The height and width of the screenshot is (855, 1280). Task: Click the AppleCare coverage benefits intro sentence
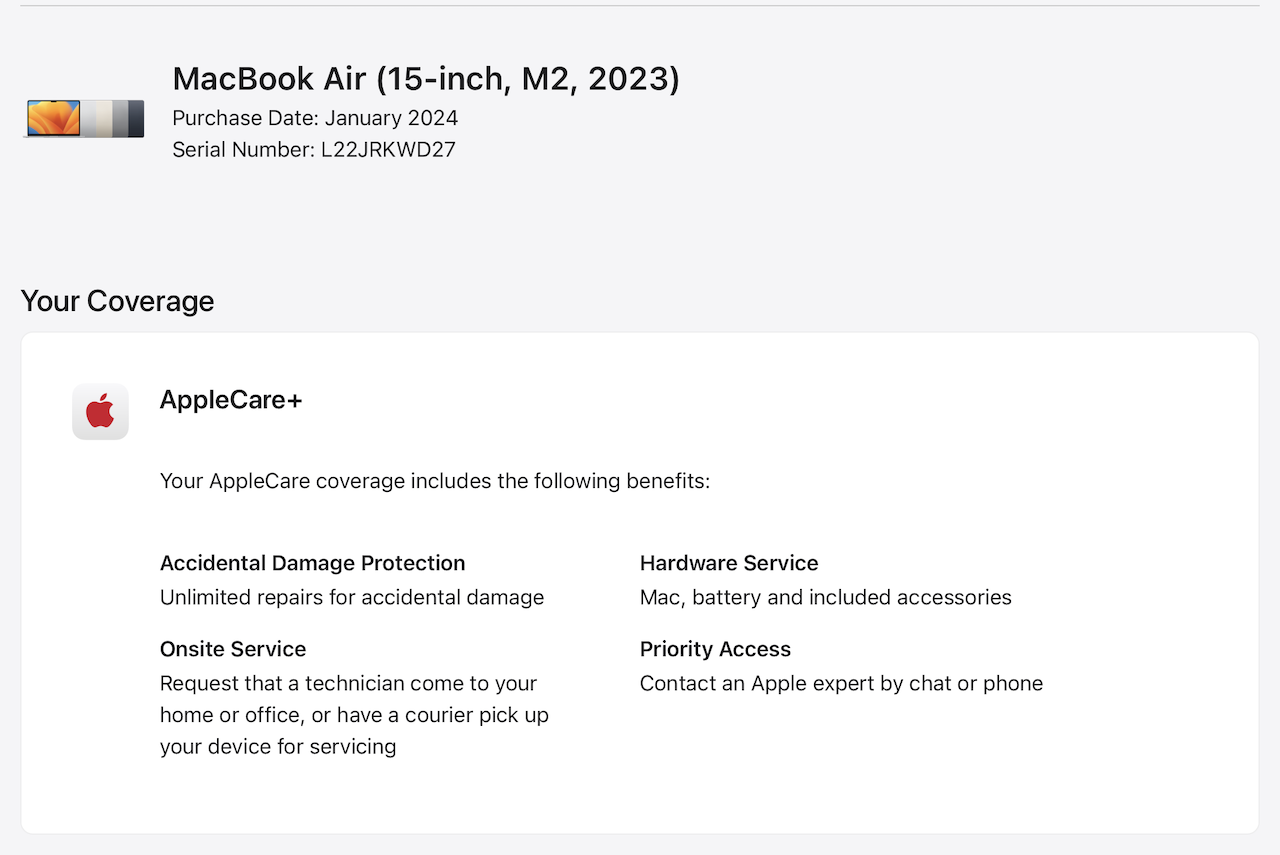pyautogui.click(x=435, y=481)
